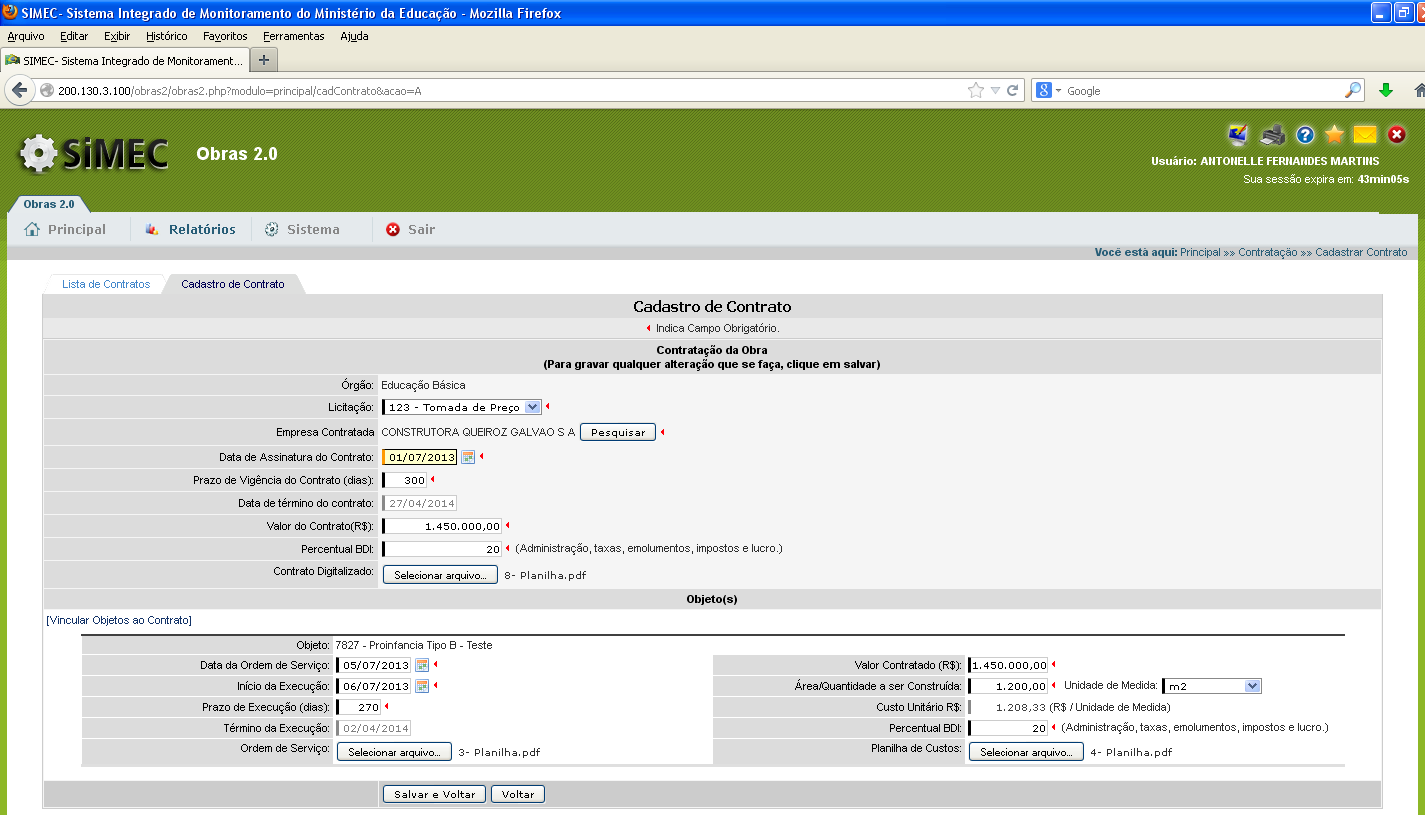Click the browser URL address bar
Image resolution: width=1425 pixels, height=815 pixels.
pos(500,90)
